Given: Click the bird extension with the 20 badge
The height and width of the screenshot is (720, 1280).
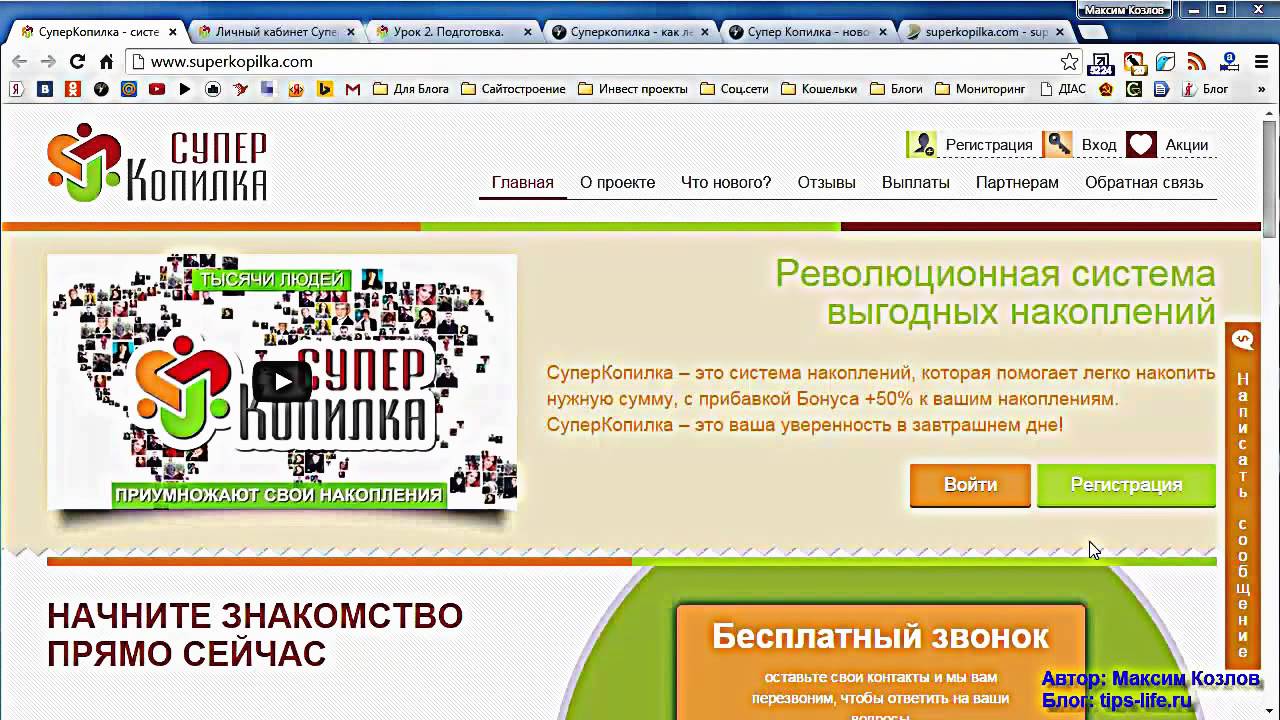Looking at the screenshot, I should [1133, 63].
